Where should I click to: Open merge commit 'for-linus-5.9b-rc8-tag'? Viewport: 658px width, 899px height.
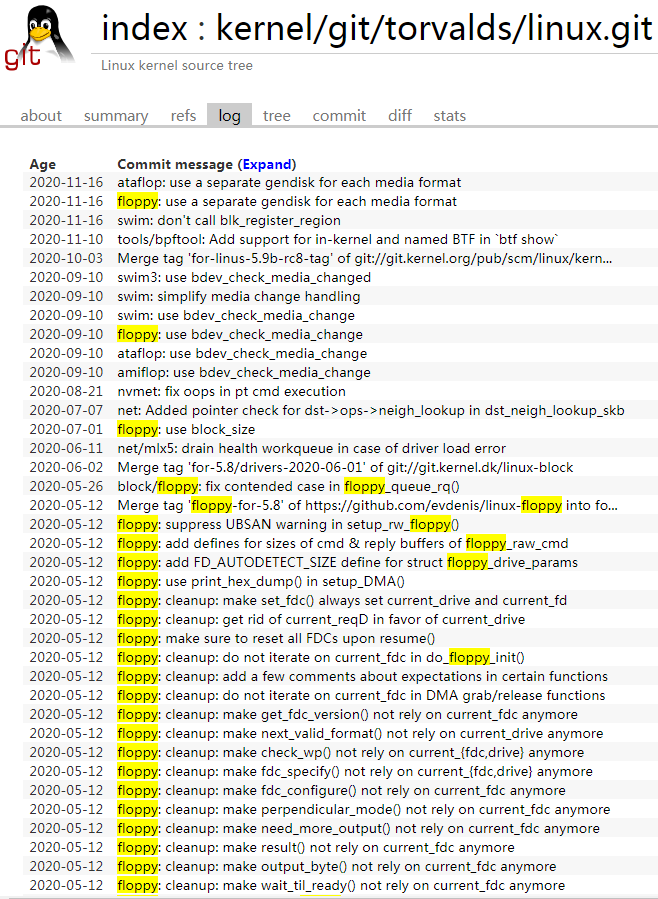click(x=365, y=259)
